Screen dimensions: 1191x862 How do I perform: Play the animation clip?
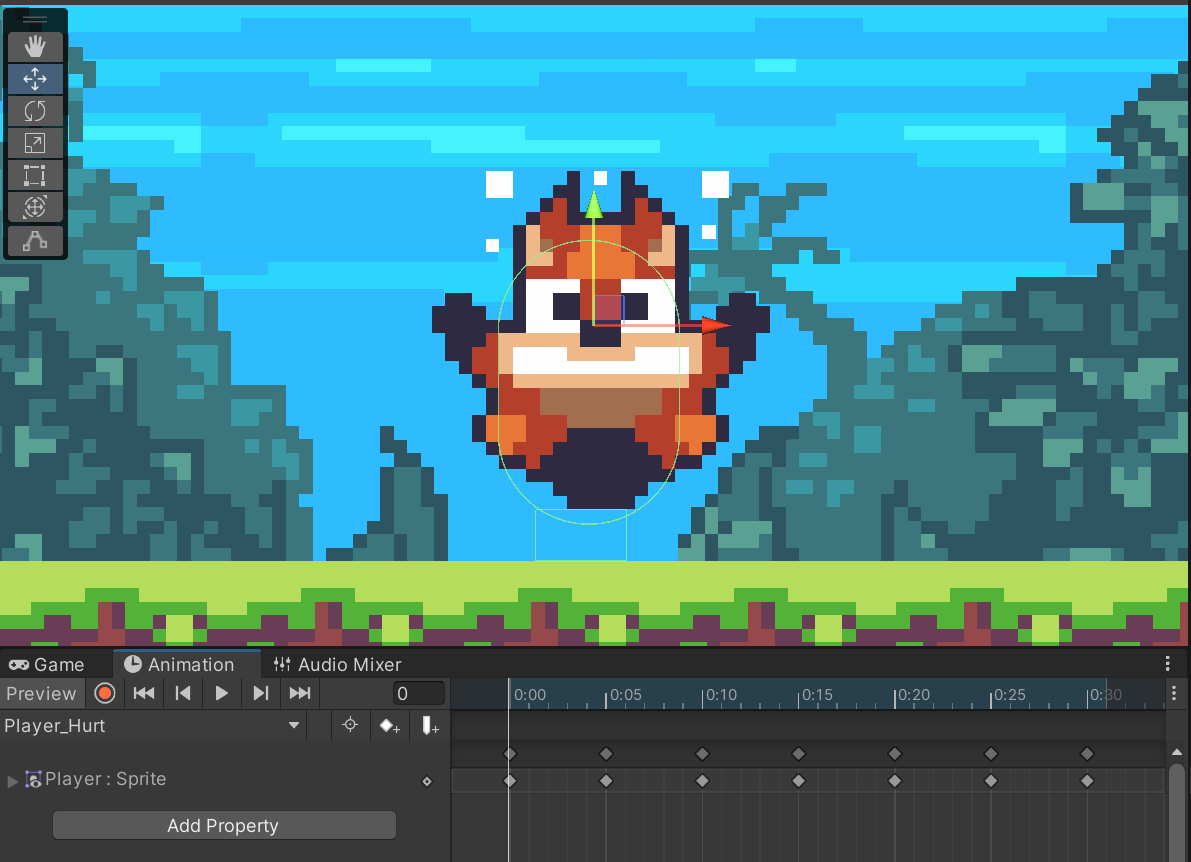(x=222, y=693)
